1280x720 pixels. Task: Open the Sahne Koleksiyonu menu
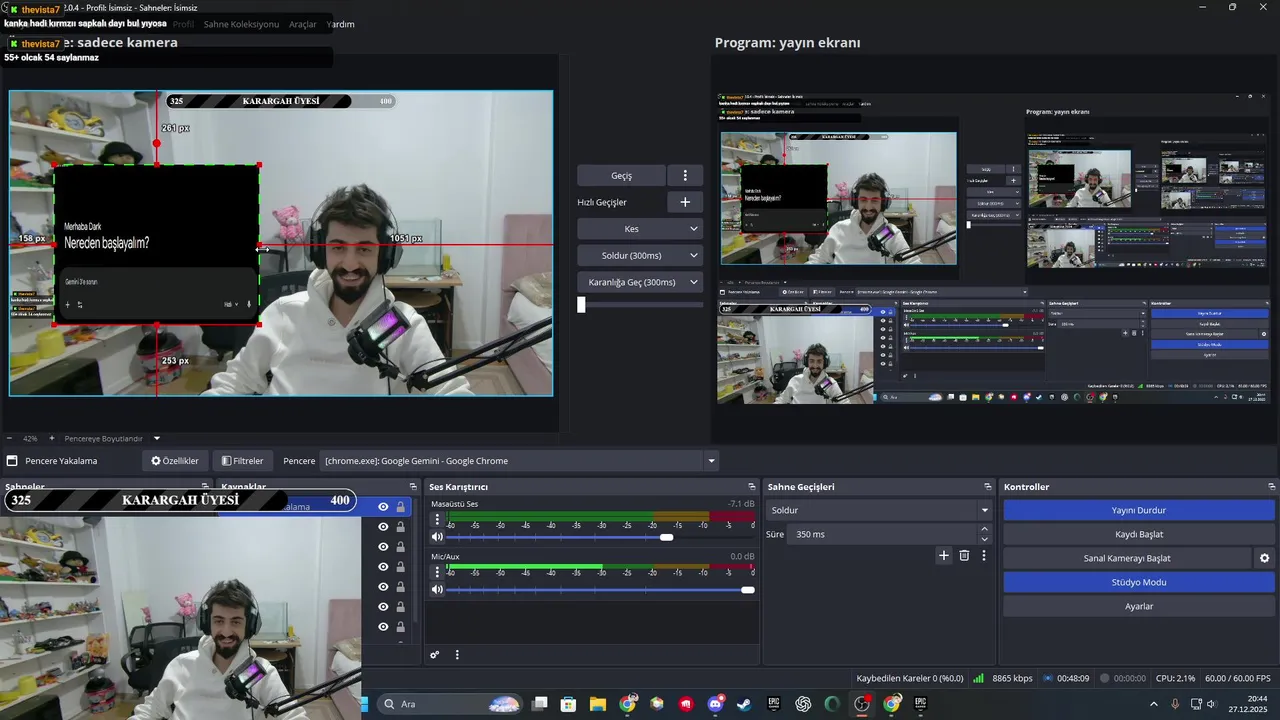pyautogui.click(x=241, y=24)
